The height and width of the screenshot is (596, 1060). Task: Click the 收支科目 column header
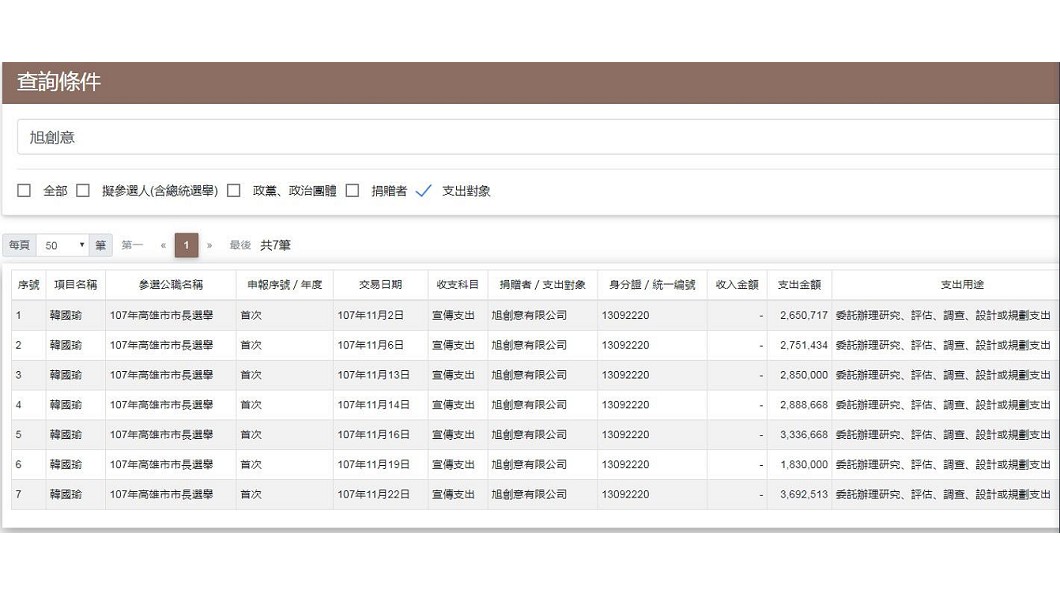pos(458,285)
